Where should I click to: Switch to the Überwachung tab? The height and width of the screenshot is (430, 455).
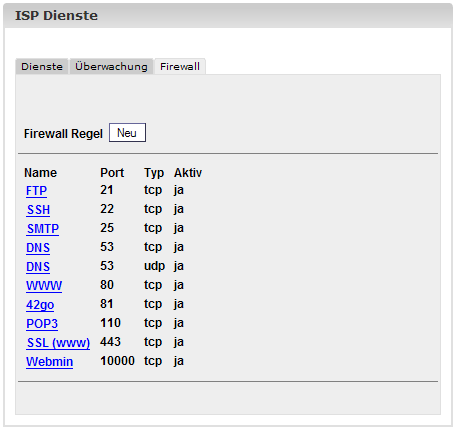pos(111,66)
